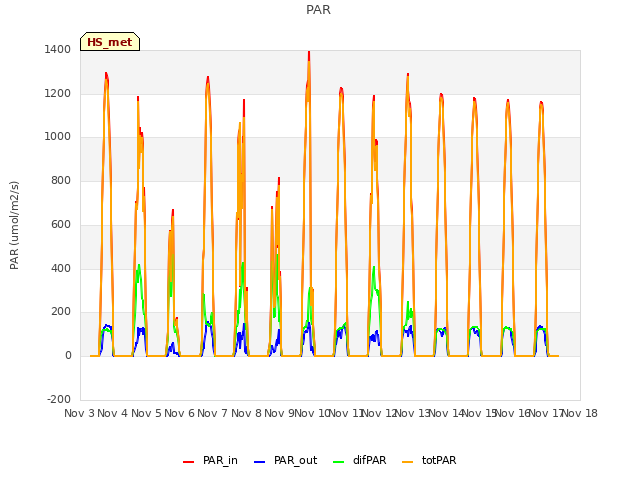Click the PAR chart title
The height and width of the screenshot is (480, 640).
(x=318, y=10)
